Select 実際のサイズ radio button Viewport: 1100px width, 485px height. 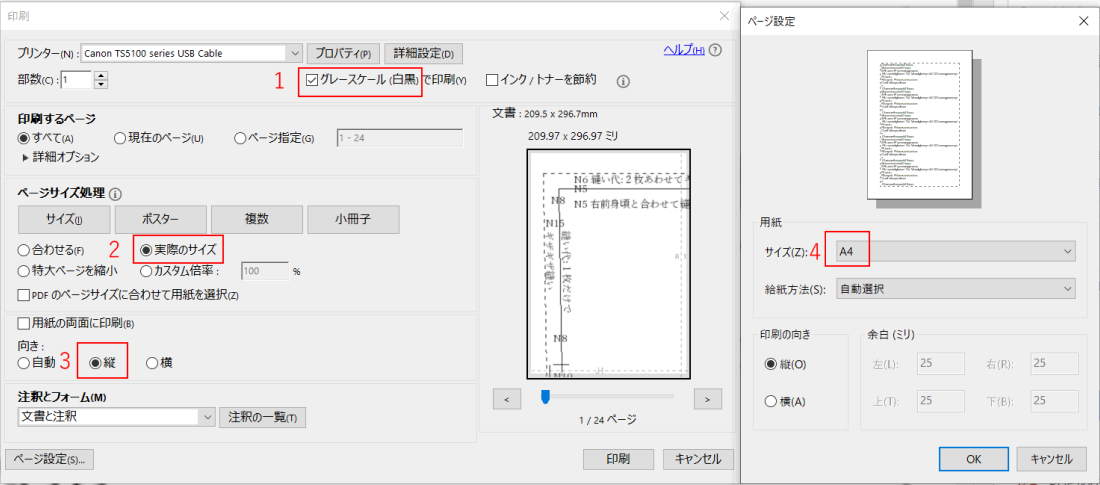[146, 249]
